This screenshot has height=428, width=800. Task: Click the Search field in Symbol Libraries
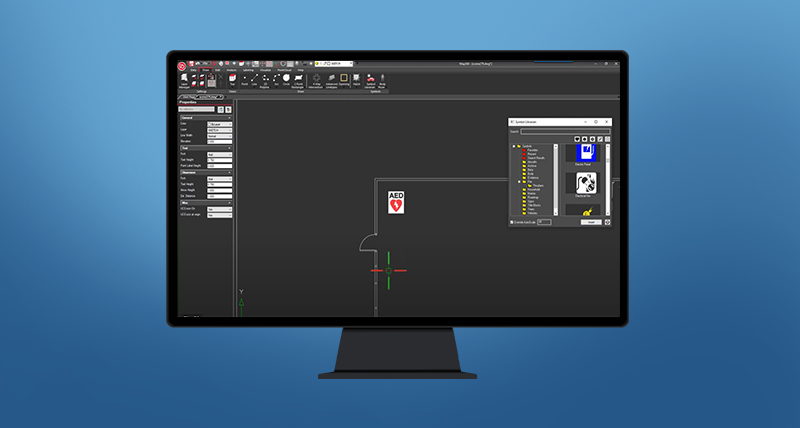[x=564, y=131]
